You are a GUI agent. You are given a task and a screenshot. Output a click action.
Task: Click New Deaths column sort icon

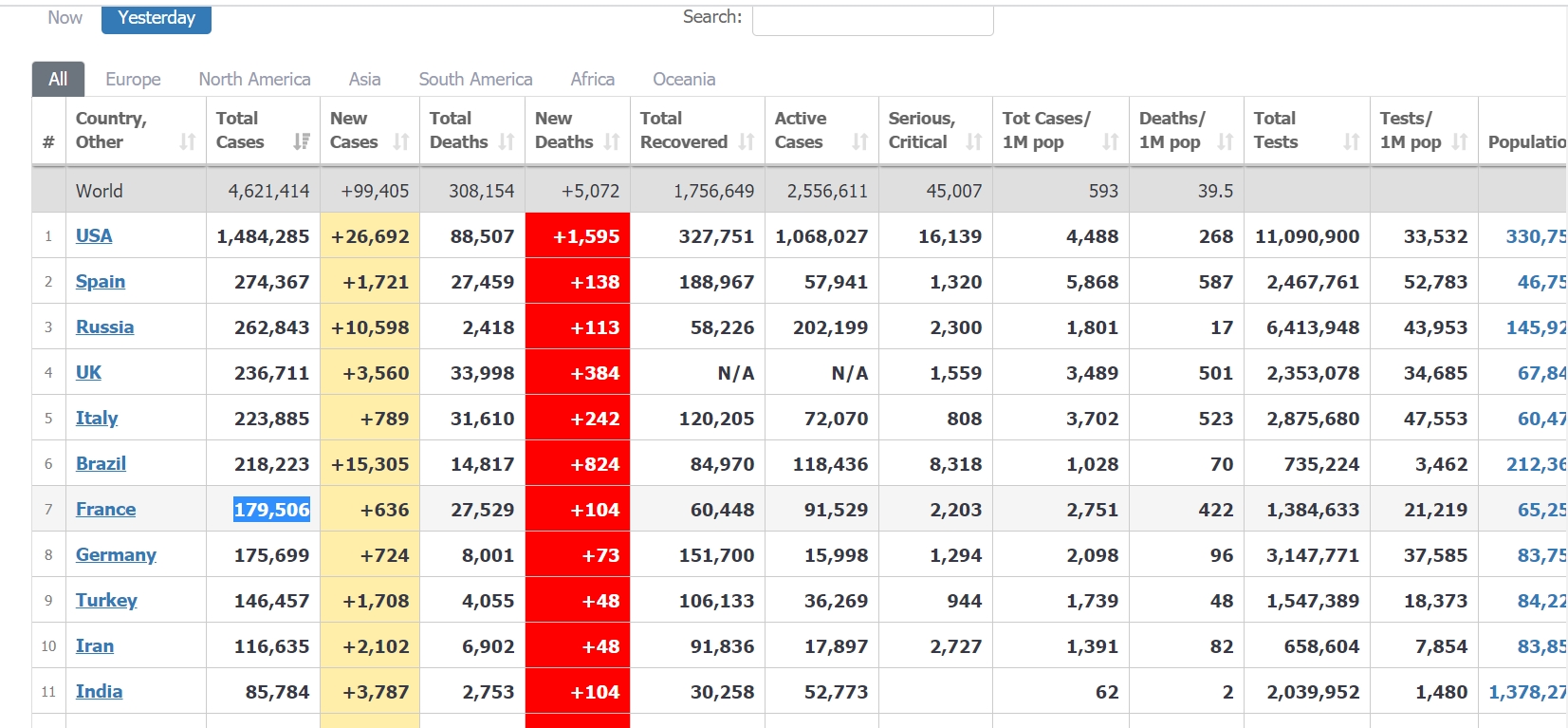(x=612, y=141)
